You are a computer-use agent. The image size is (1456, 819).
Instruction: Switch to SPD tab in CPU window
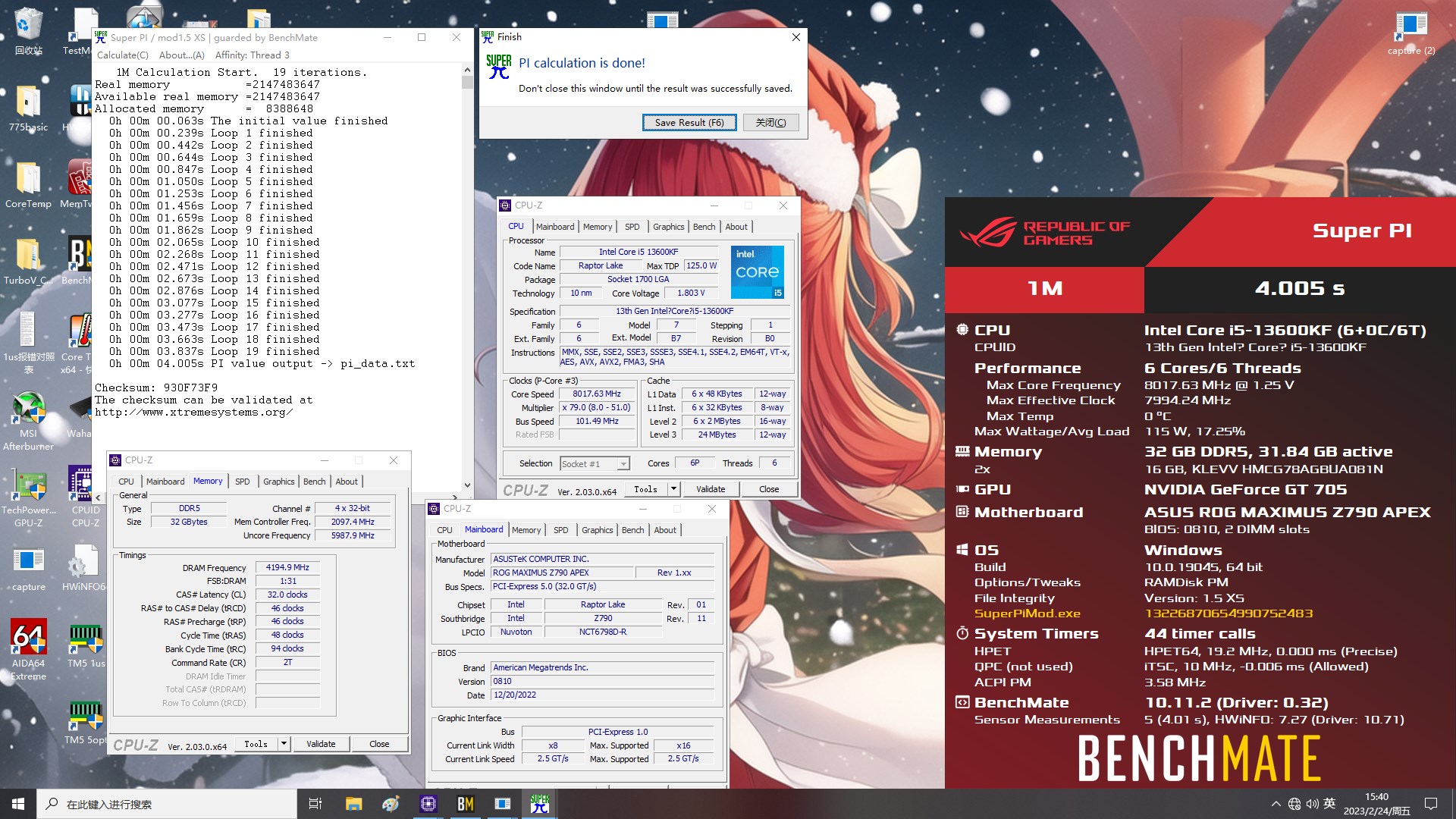click(632, 227)
